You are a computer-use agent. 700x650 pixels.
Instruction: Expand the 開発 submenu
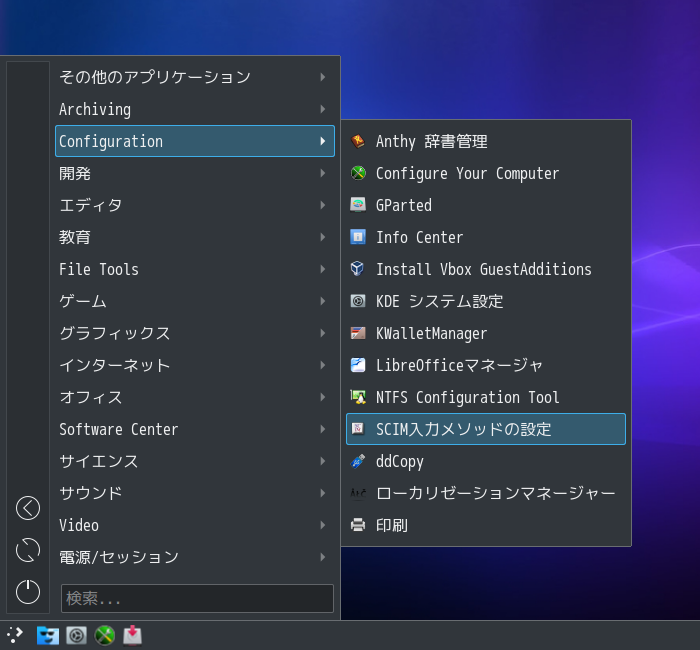[195, 173]
